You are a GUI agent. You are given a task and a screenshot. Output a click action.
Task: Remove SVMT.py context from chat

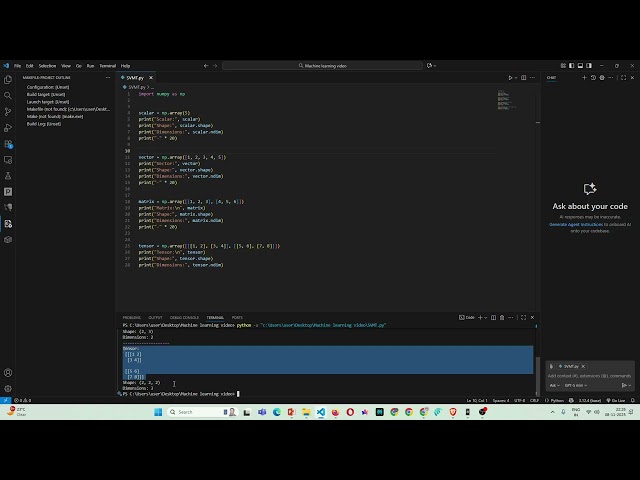[583, 367]
